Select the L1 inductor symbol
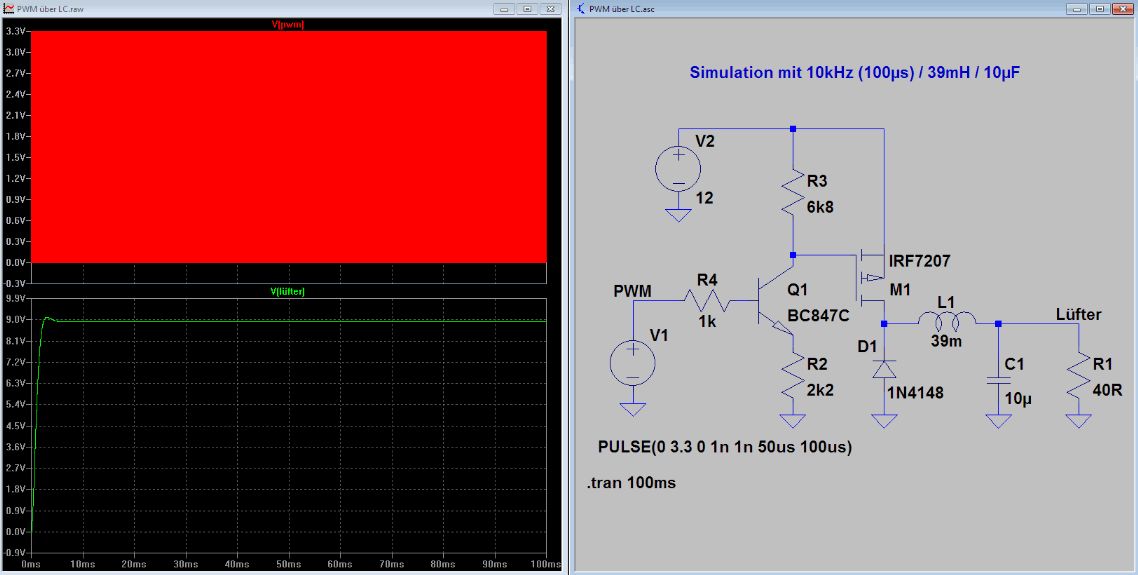This screenshot has width=1138, height=575. [948, 320]
